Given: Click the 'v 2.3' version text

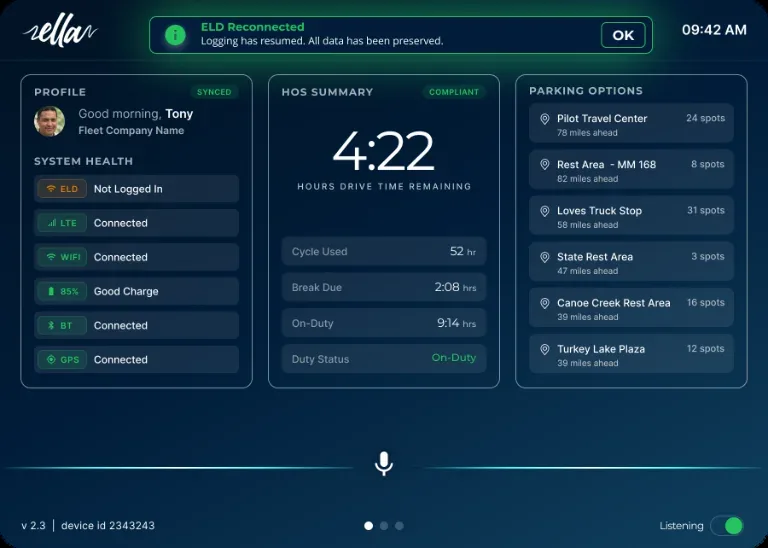Looking at the screenshot, I should click(x=33, y=526).
